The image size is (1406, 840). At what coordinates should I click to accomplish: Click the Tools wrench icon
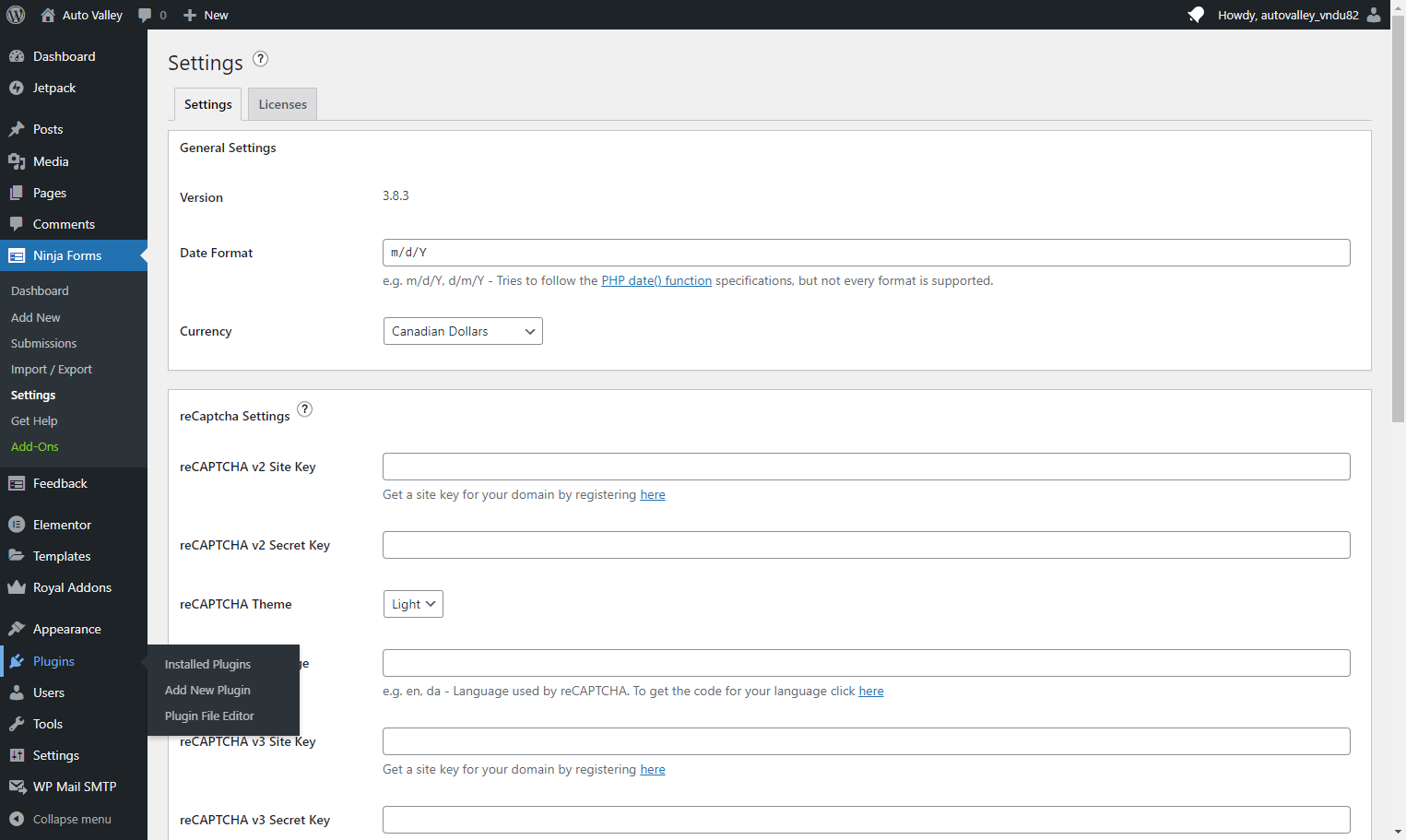[17, 724]
